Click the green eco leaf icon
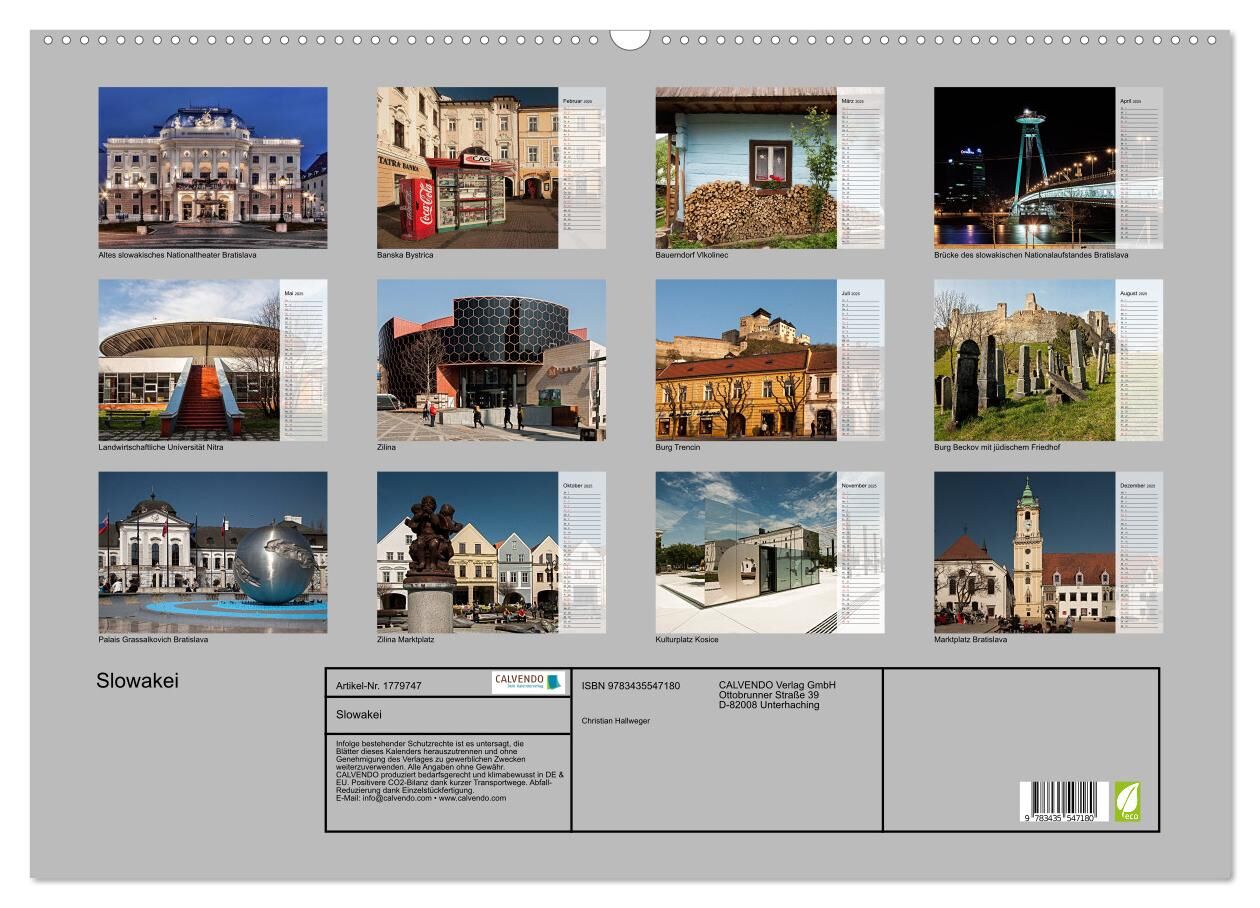This screenshot has height=908, width=1260. coord(1127,801)
